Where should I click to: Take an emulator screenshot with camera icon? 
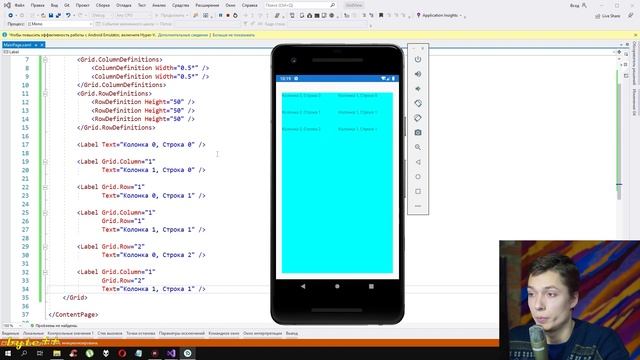[418, 133]
